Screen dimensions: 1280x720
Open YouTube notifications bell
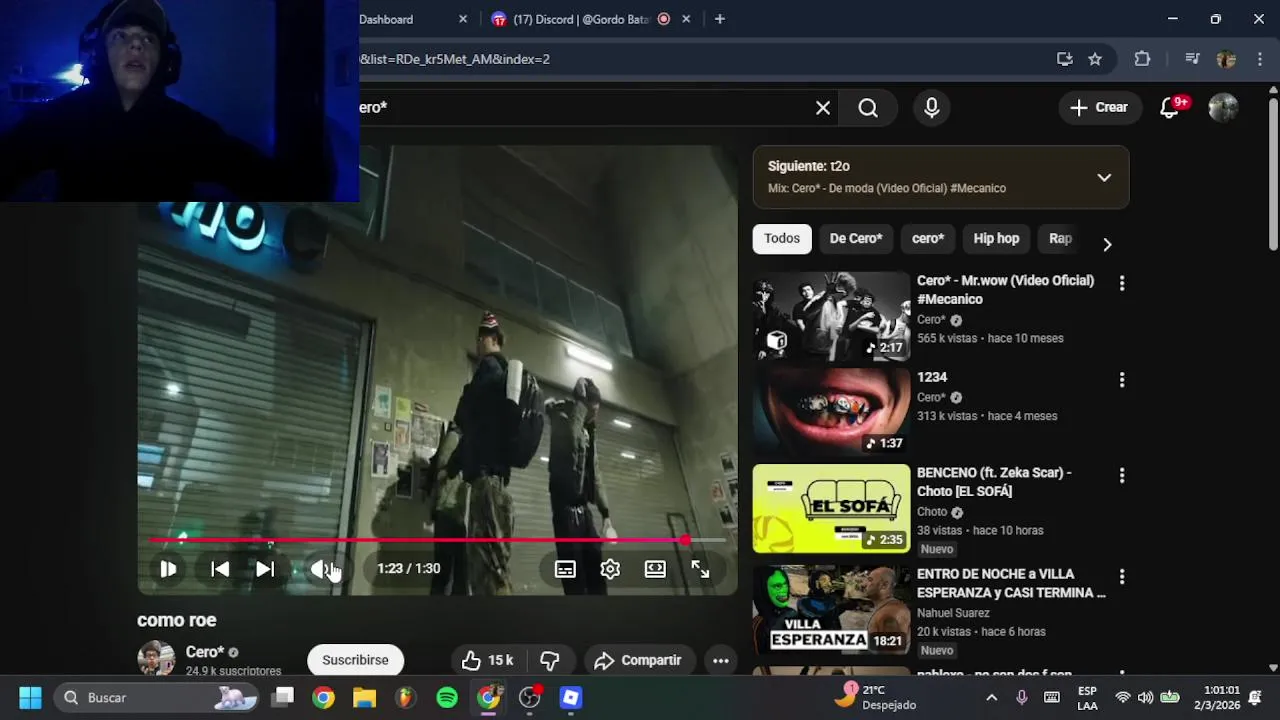click(1170, 108)
